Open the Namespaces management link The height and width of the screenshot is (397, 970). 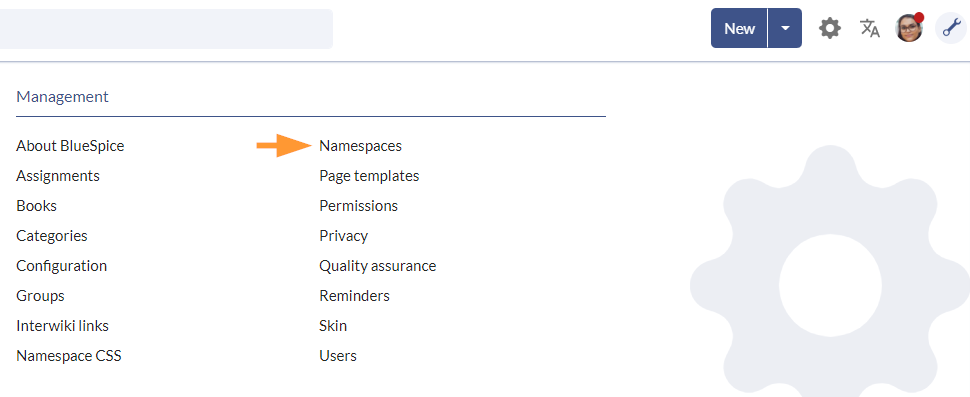360,146
